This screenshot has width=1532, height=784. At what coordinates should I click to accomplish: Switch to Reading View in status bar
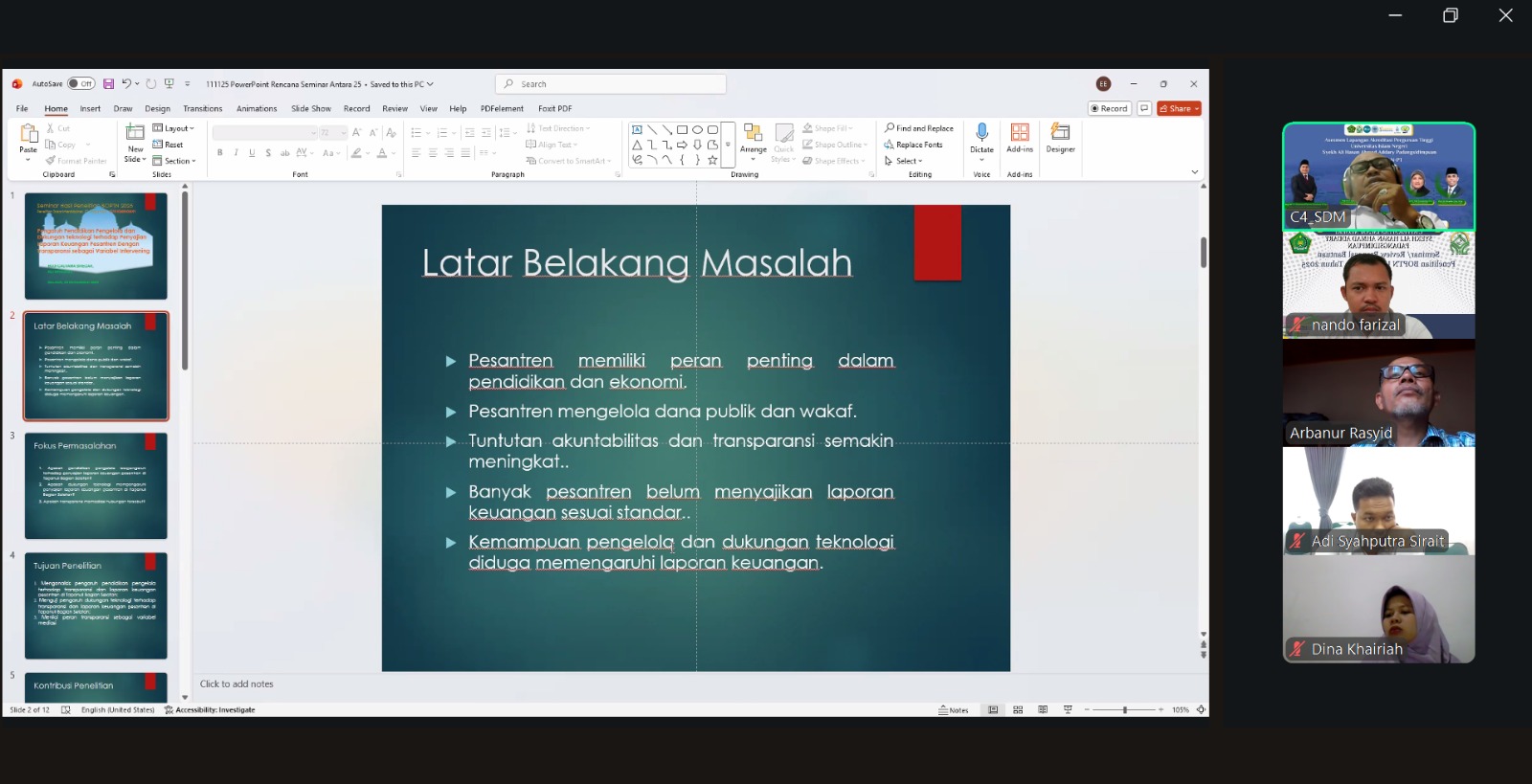pyautogui.click(x=1043, y=710)
